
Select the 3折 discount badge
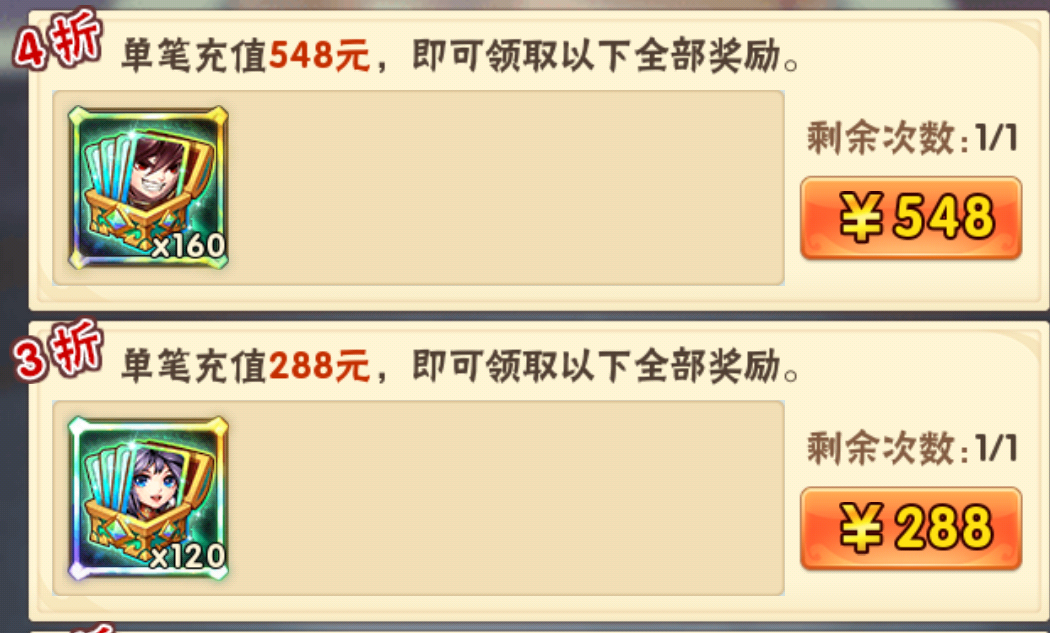click(x=58, y=351)
